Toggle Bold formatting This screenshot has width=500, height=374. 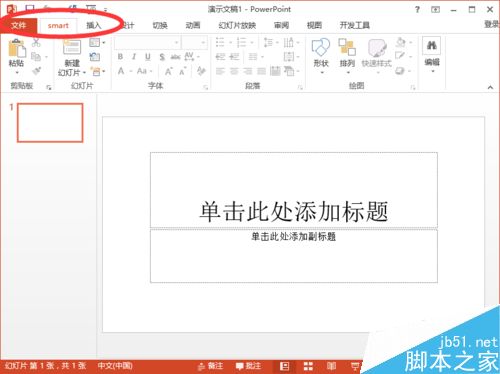(120, 57)
